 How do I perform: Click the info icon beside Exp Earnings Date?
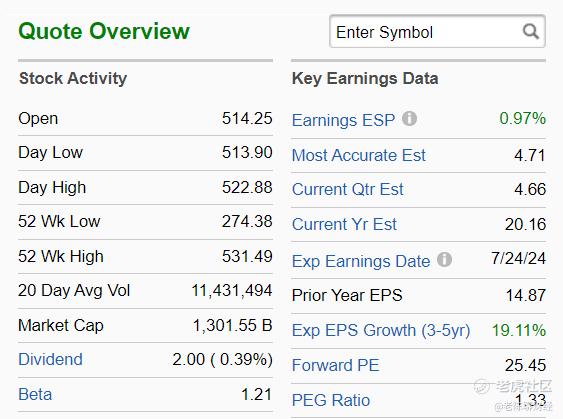(444, 260)
